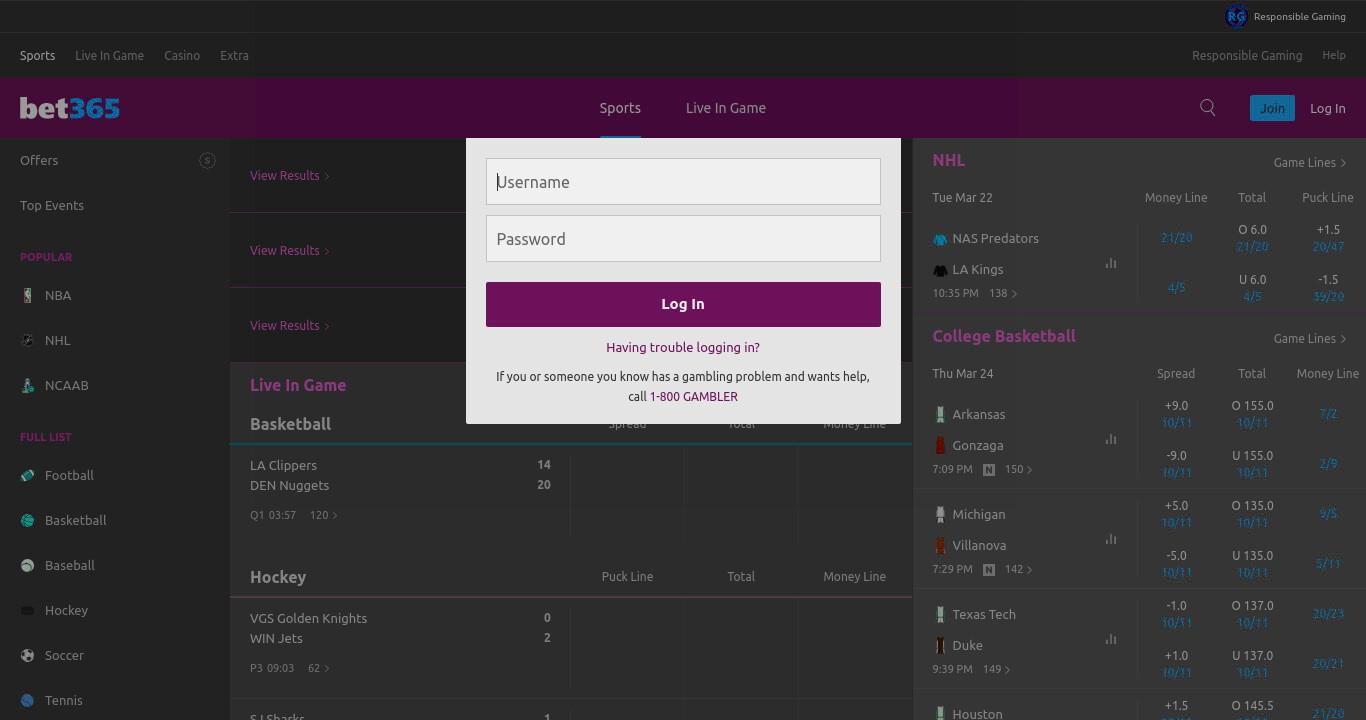Select Predators +1.5 puck line
This screenshot has width=1366, height=720.
[x=1328, y=238]
